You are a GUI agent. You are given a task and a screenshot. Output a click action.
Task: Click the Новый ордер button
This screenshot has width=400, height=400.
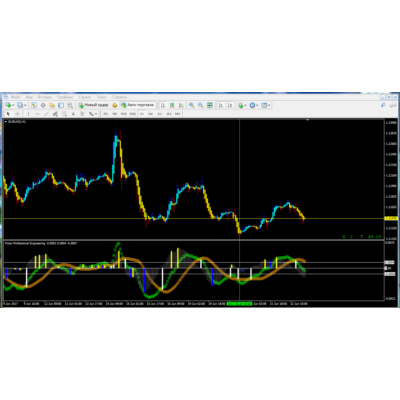tap(93, 105)
